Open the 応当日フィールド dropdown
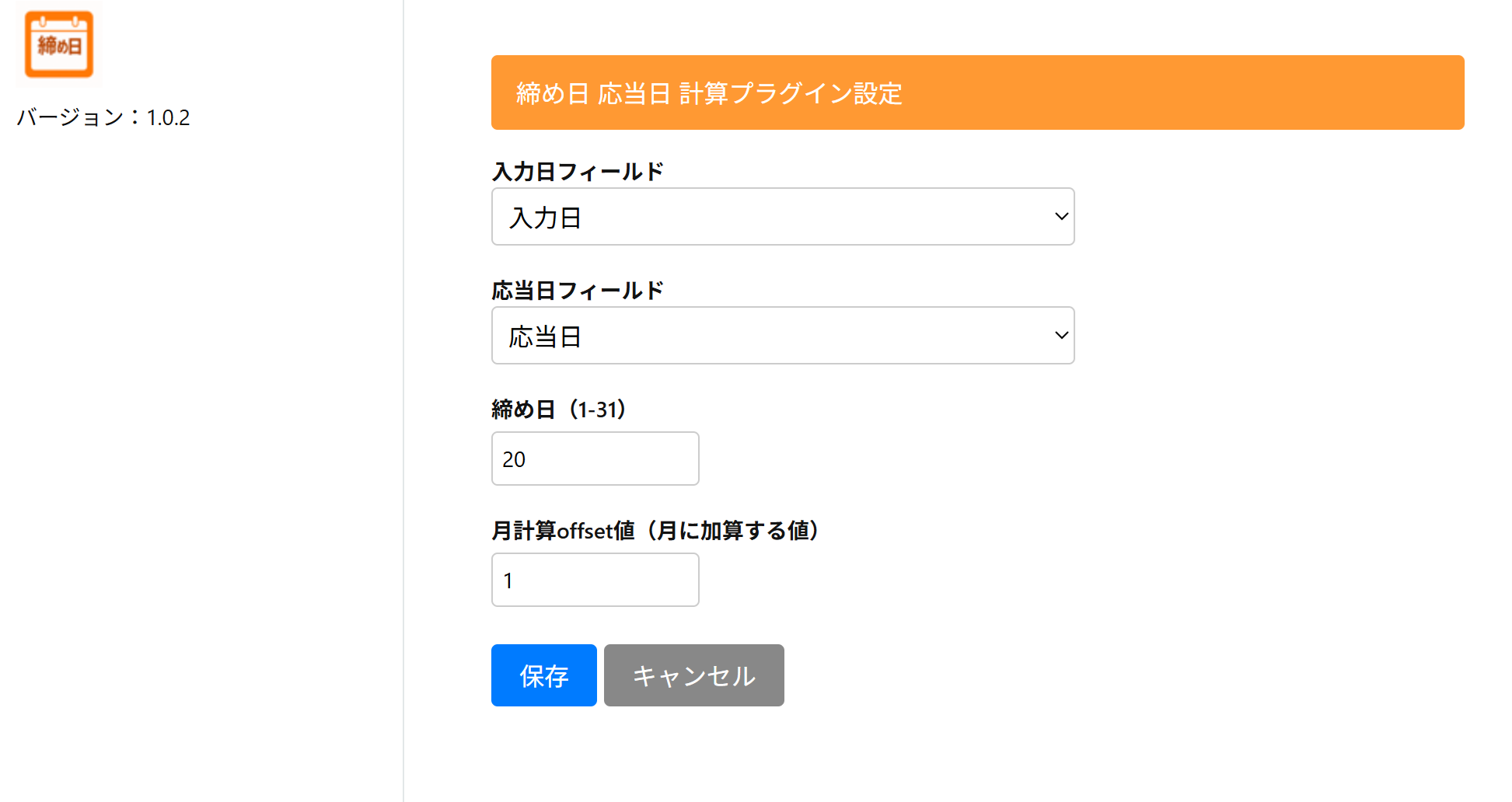The image size is (1512, 802). pos(782,336)
